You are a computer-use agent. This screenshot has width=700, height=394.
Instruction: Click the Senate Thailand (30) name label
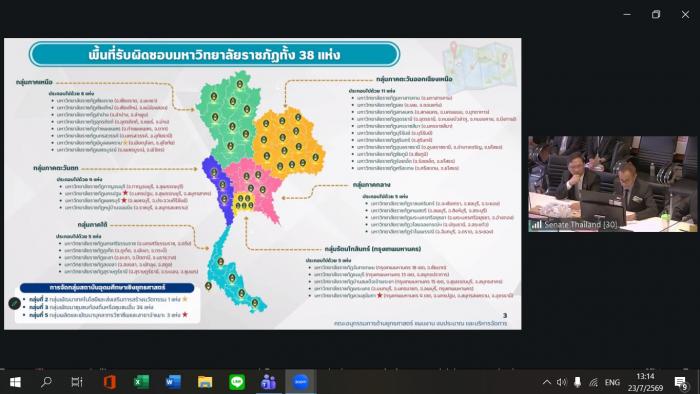coord(580,225)
